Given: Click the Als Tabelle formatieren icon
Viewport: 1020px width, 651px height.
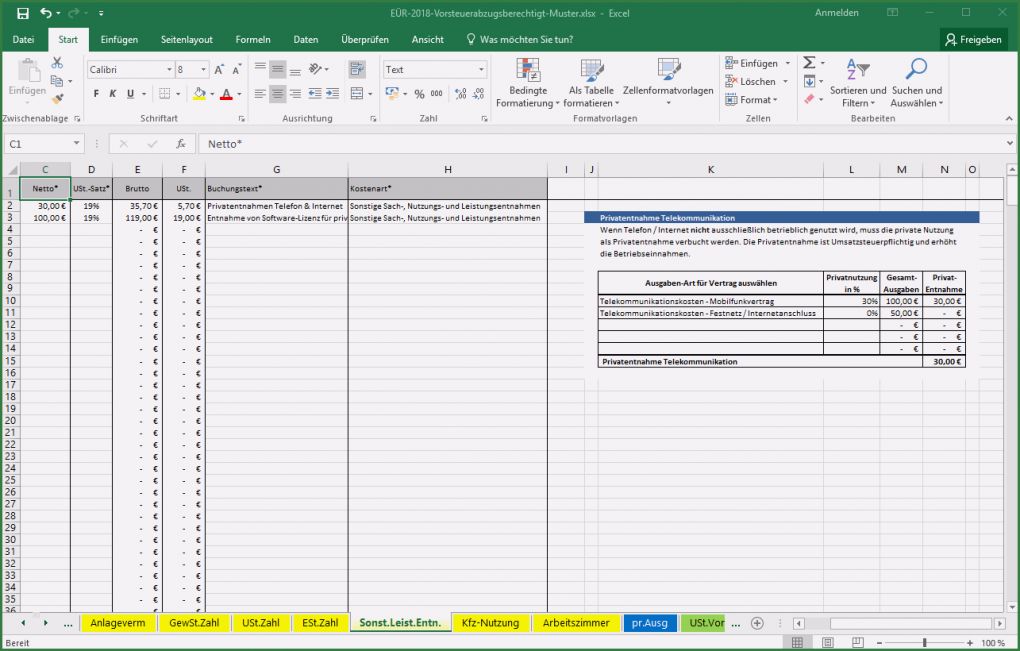Looking at the screenshot, I should [590, 85].
